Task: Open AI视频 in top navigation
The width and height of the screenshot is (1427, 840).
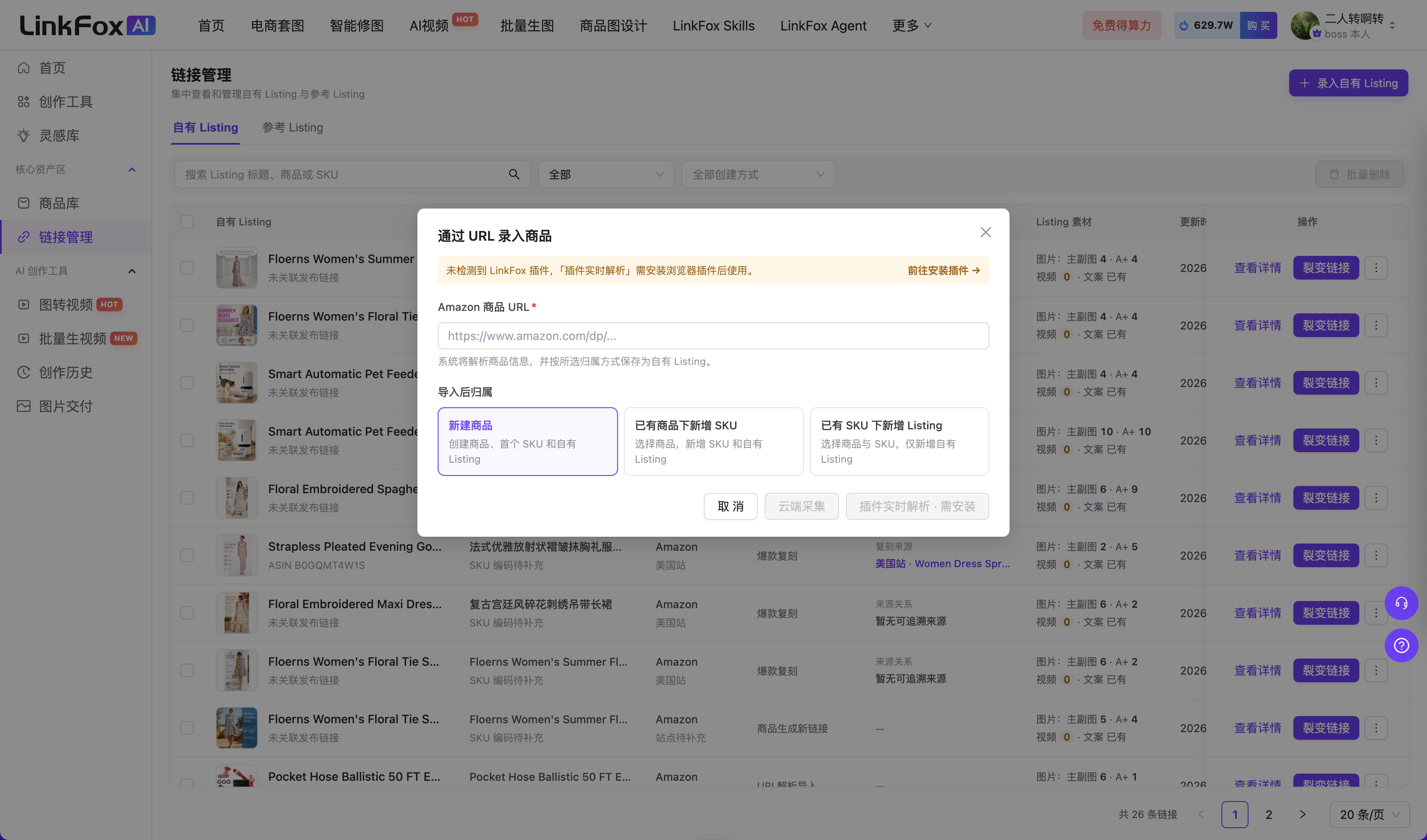Action: pyautogui.click(x=429, y=25)
